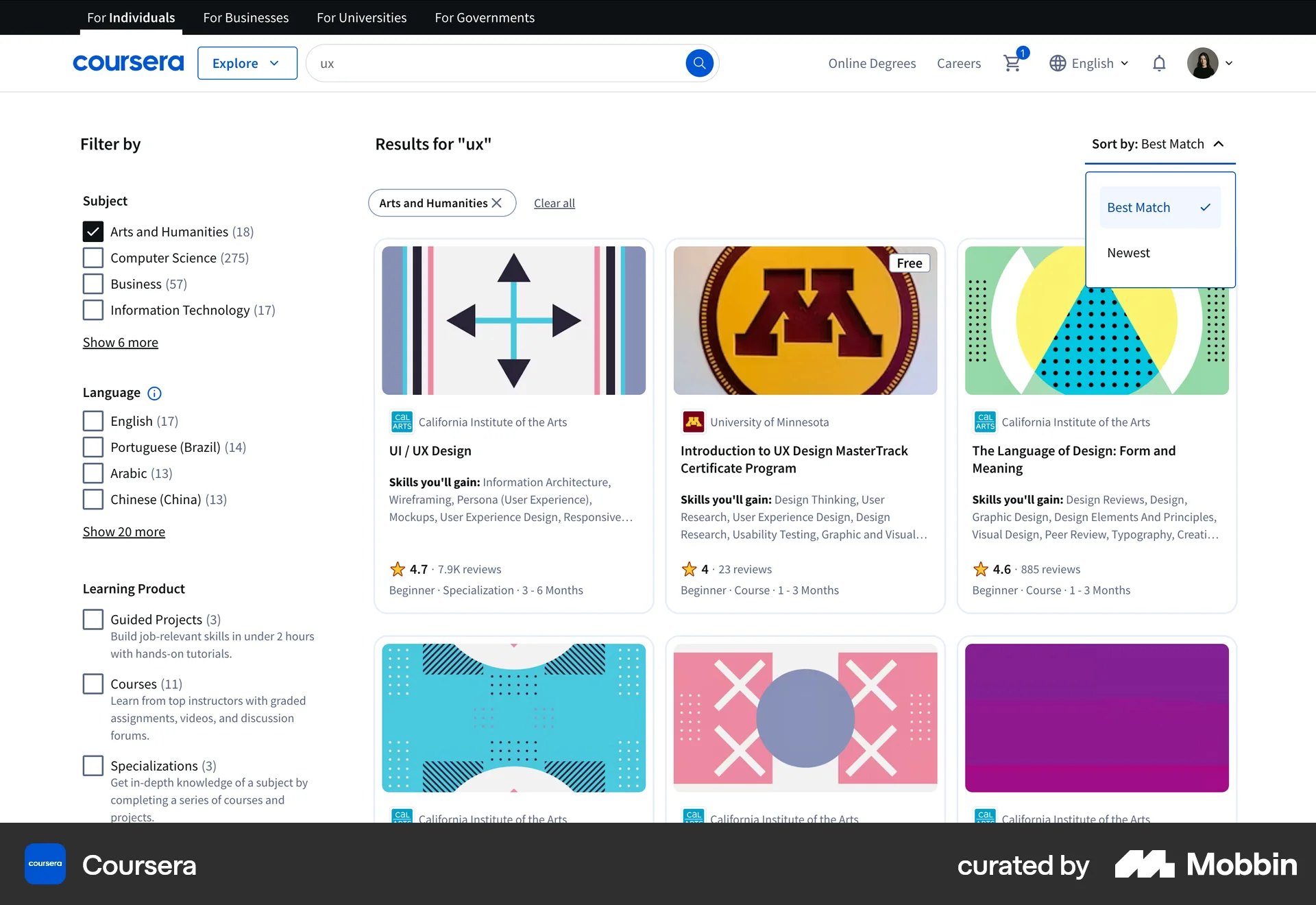Screen dimensions: 1316x905
Task: Open the Explore dropdown
Action: (x=247, y=63)
